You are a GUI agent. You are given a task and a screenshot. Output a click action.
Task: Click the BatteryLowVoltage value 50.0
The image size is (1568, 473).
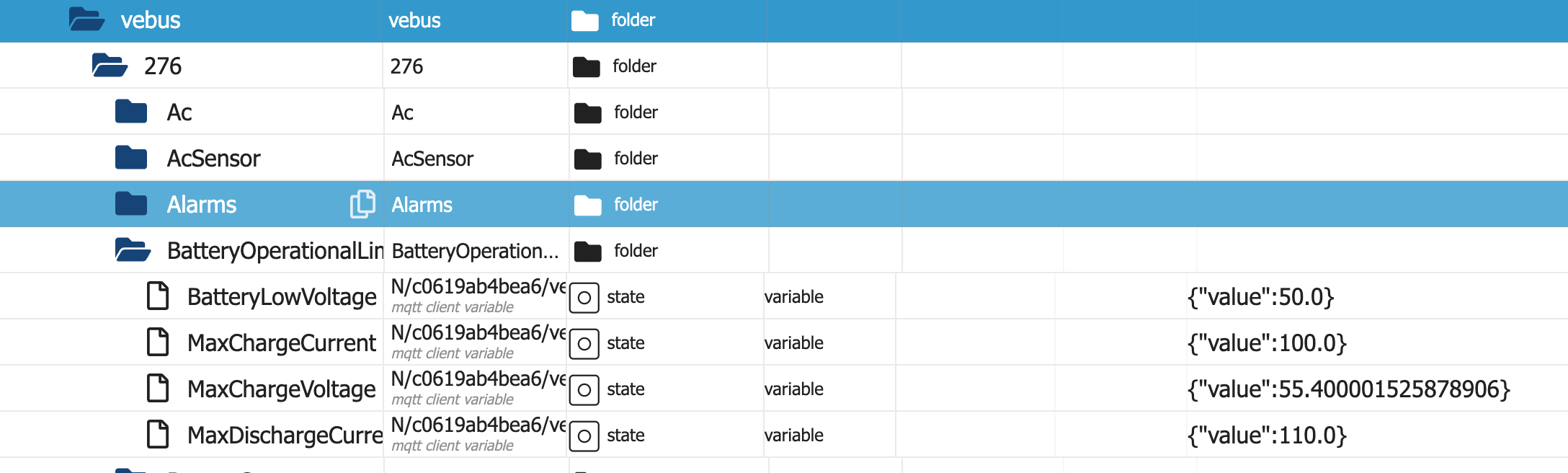(1260, 297)
